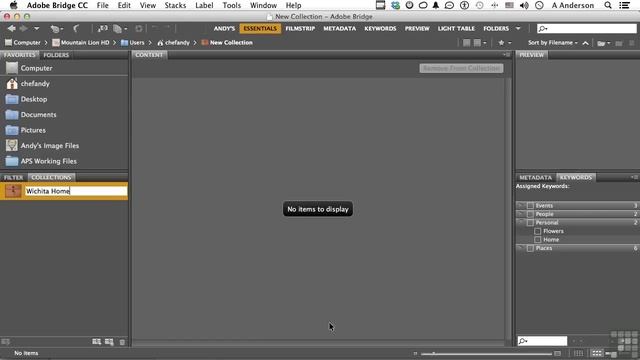Click the New Collection icon
The image size is (640, 360).
(x=97, y=342)
